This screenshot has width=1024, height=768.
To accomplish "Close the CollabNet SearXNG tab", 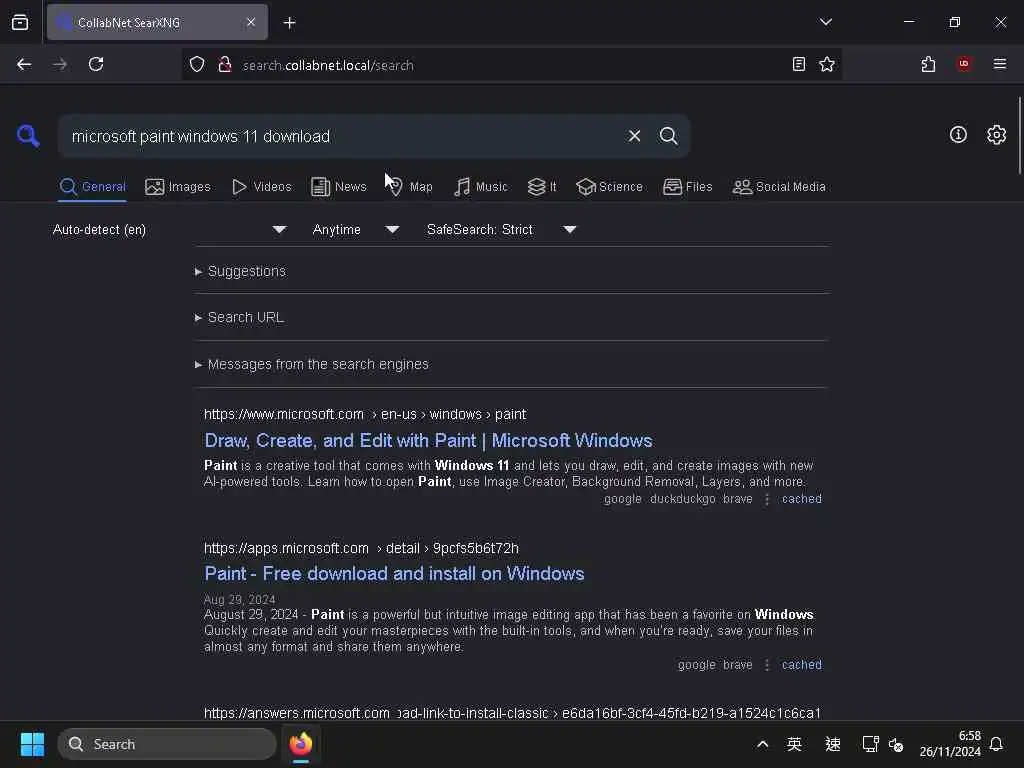I will pos(251,22).
